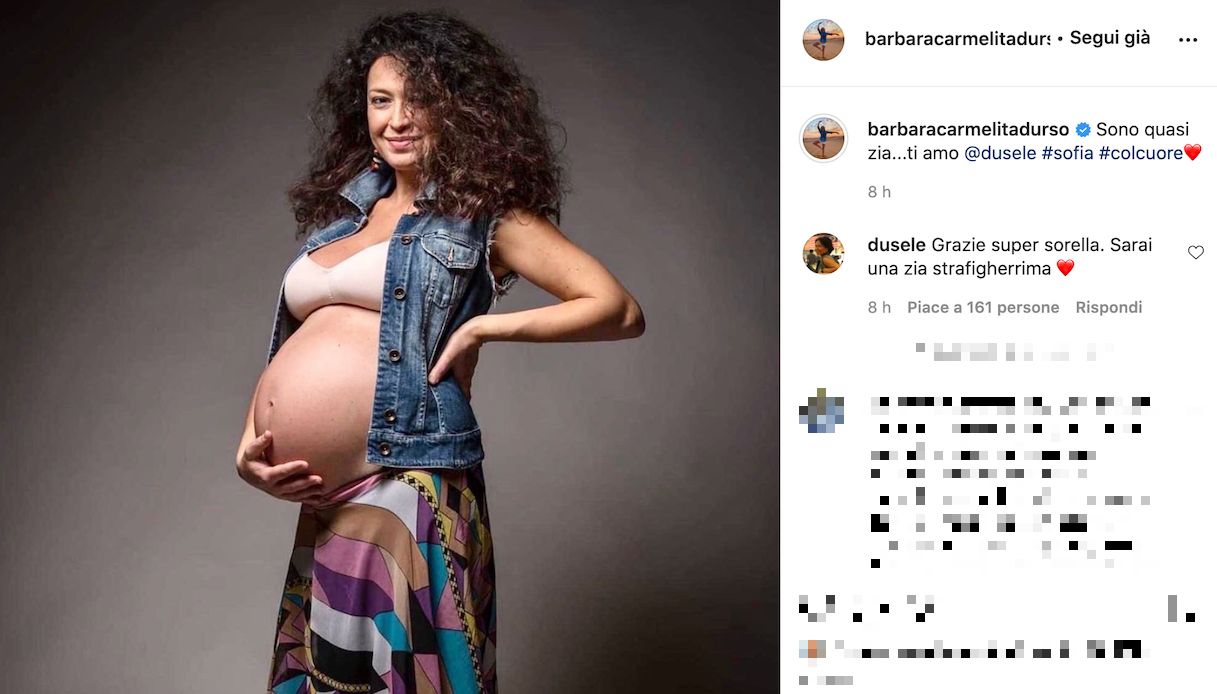This screenshot has height=694, width=1217.
Task: Click barbaracarmelitadurso username in caption
Action: pos(967,130)
